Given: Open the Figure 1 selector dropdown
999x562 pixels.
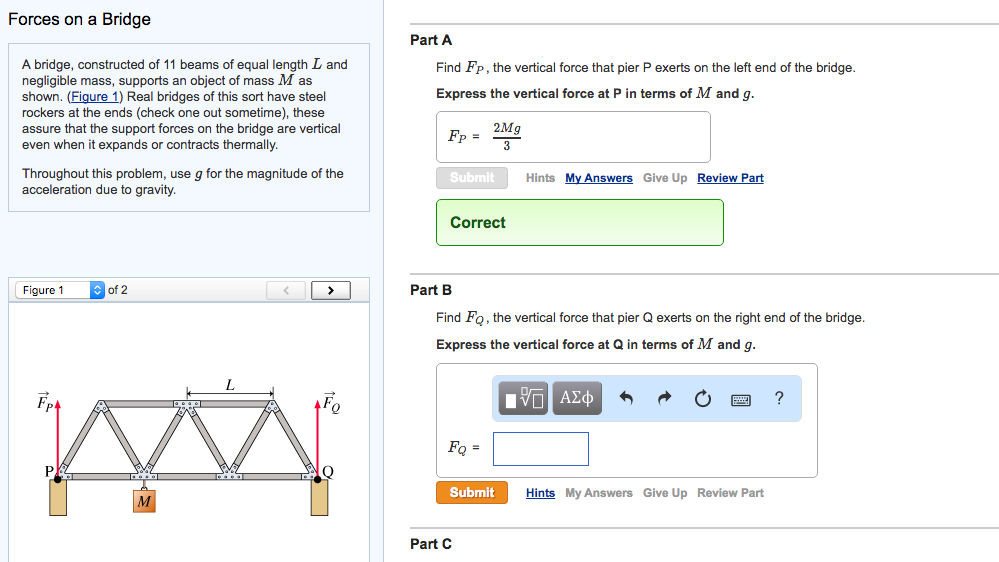Looking at the screenshot, I should click(x=60, y=290).
